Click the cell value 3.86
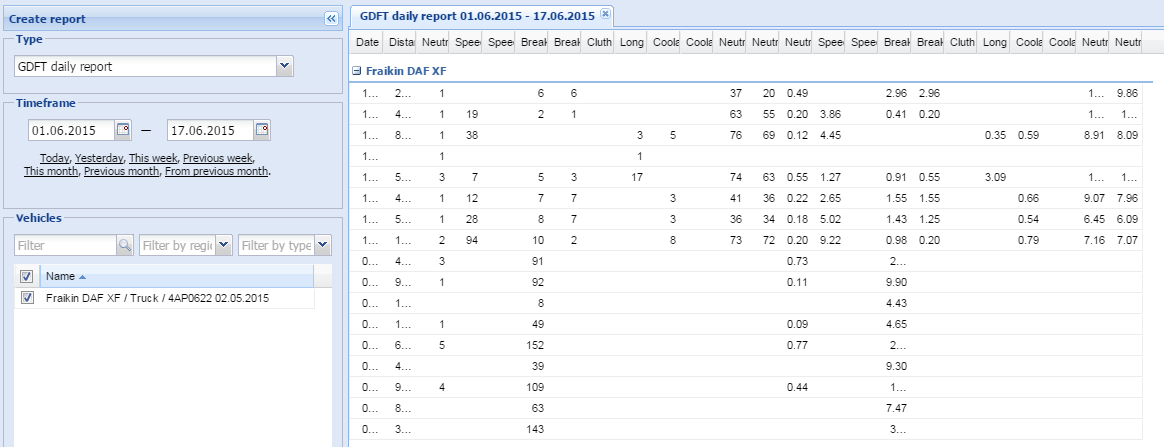Image resolution: width=1164 pixels, height=447 pixels. [x=829, y=114]
